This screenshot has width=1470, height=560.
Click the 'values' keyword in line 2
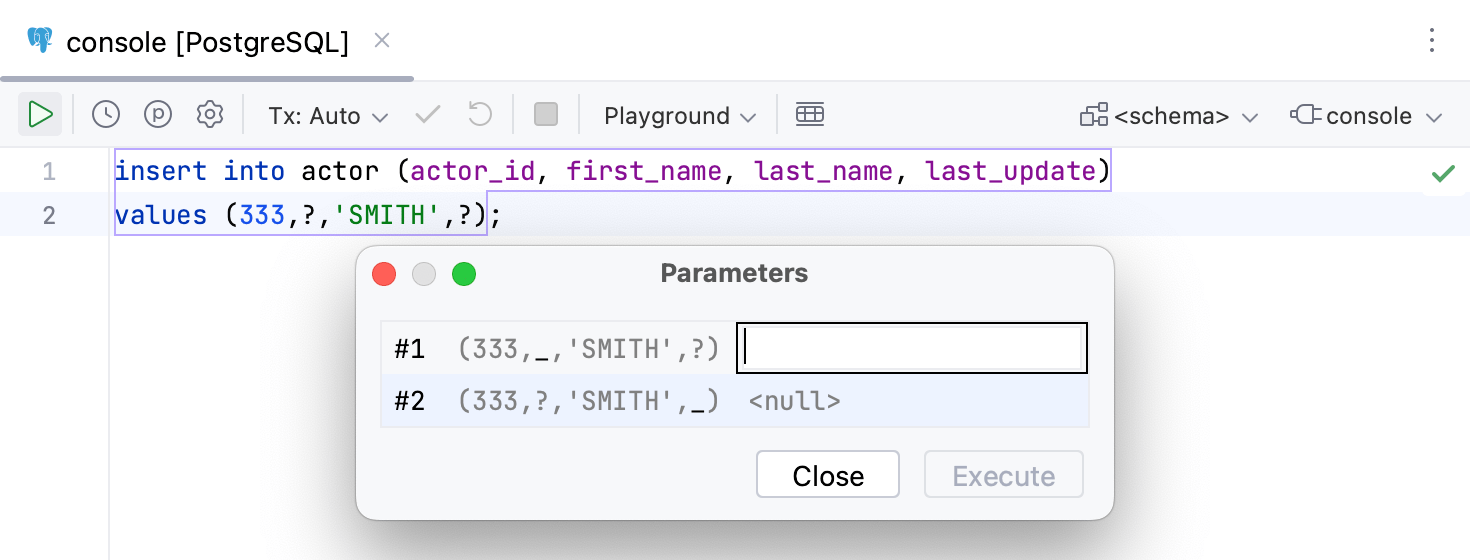coord(161,215)
